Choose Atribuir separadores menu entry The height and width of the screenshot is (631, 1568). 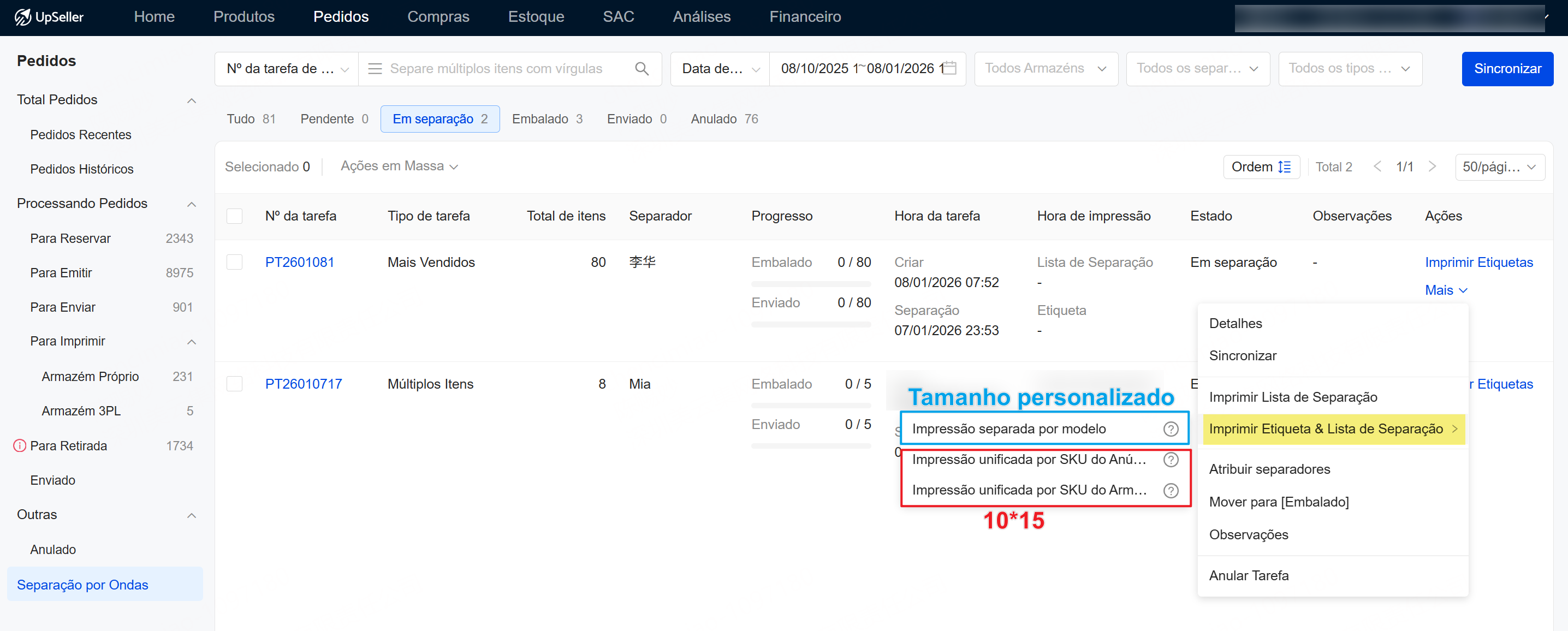1269,469
